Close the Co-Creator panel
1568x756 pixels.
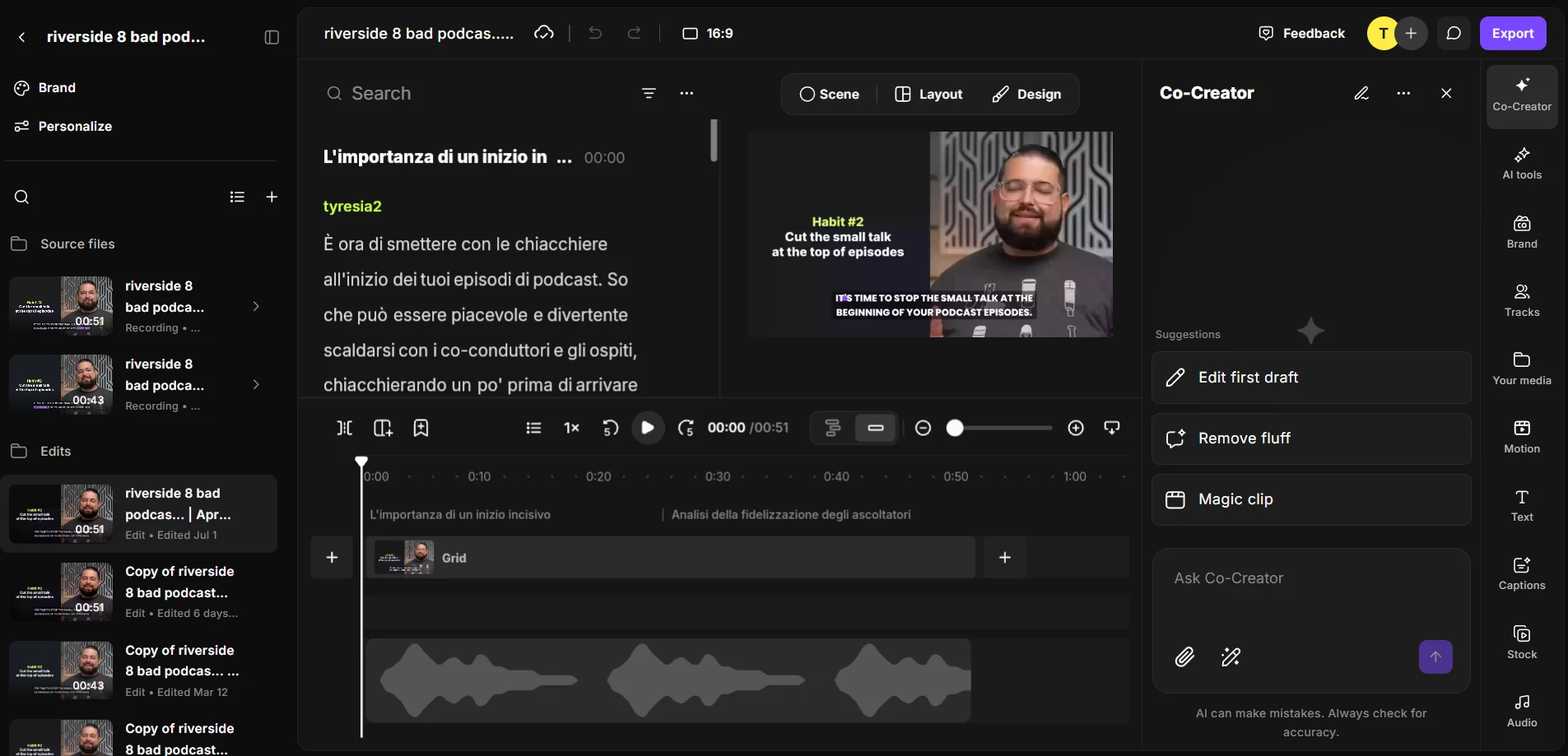[x=1446, y=93]
